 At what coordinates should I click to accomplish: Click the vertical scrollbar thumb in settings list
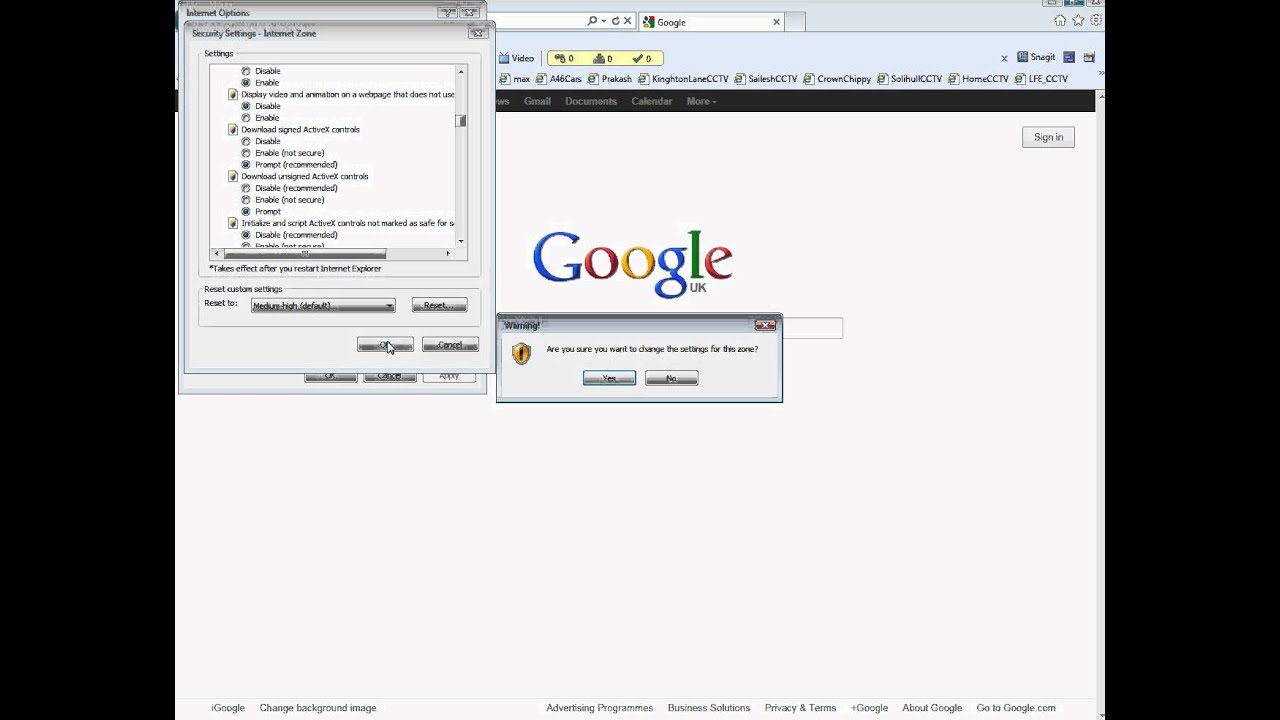coord(461,121)
